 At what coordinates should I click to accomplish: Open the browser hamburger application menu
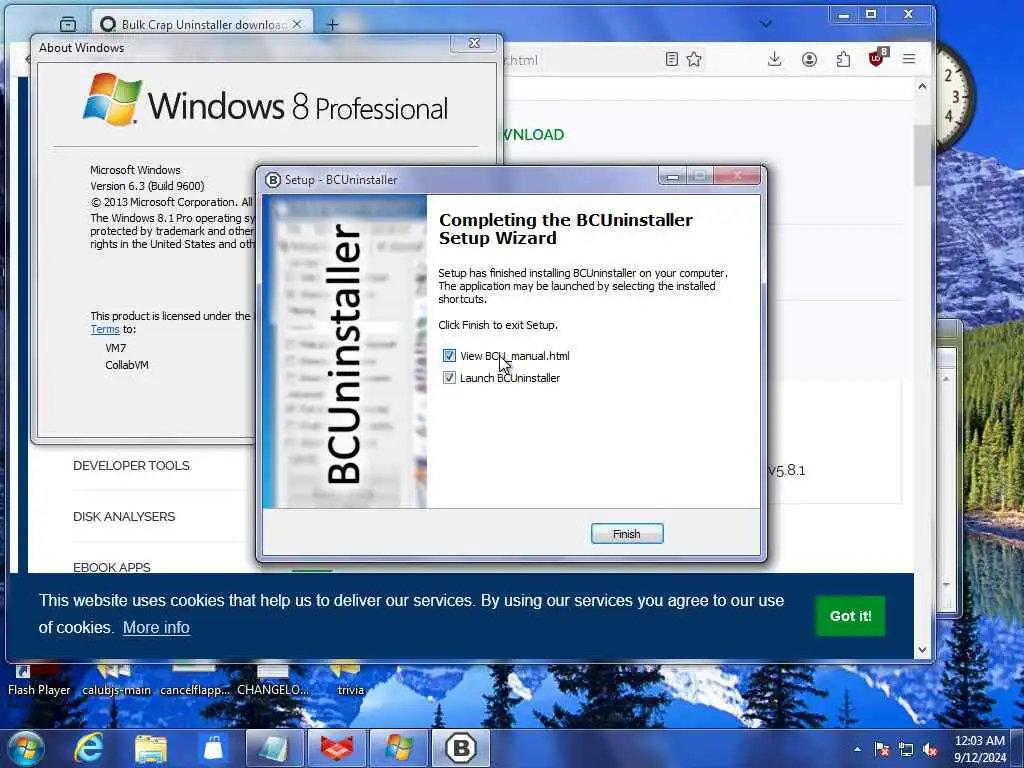[909, 59]
